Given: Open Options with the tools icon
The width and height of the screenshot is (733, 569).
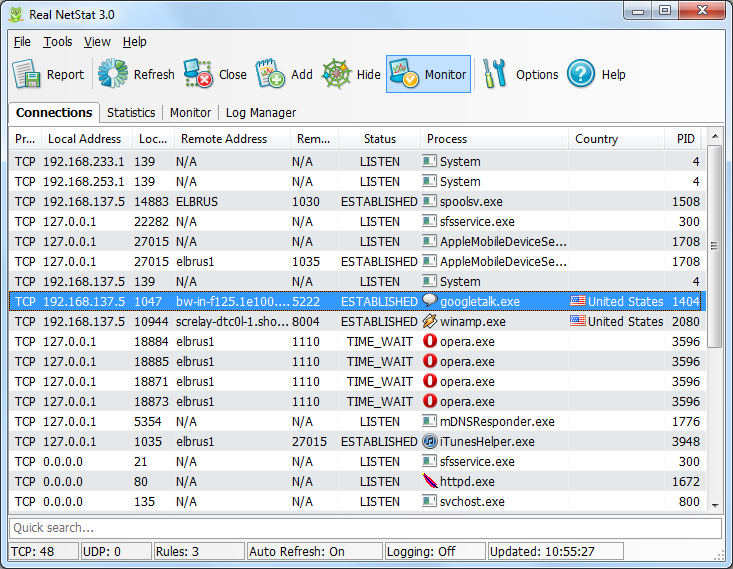Looking at the screenshot, I should pyautogui.click(x=496, y=74).
